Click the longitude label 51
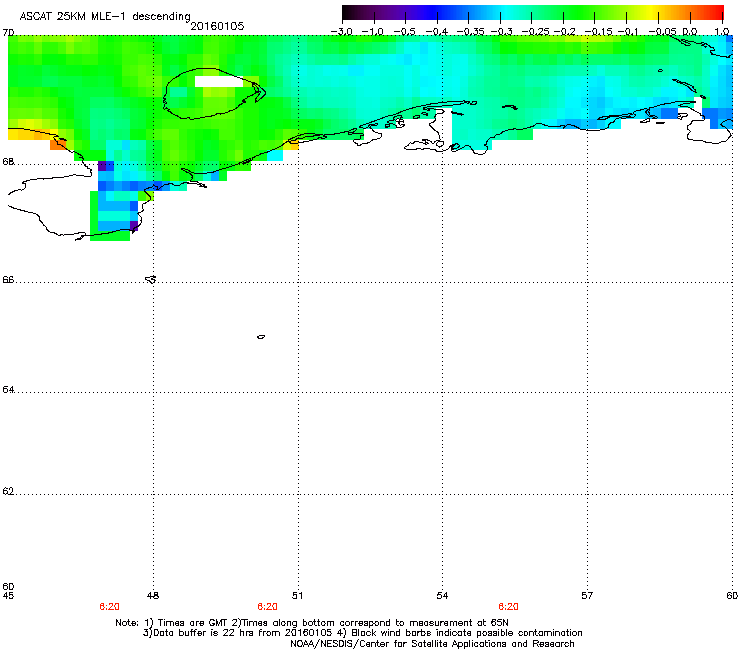 297,596
